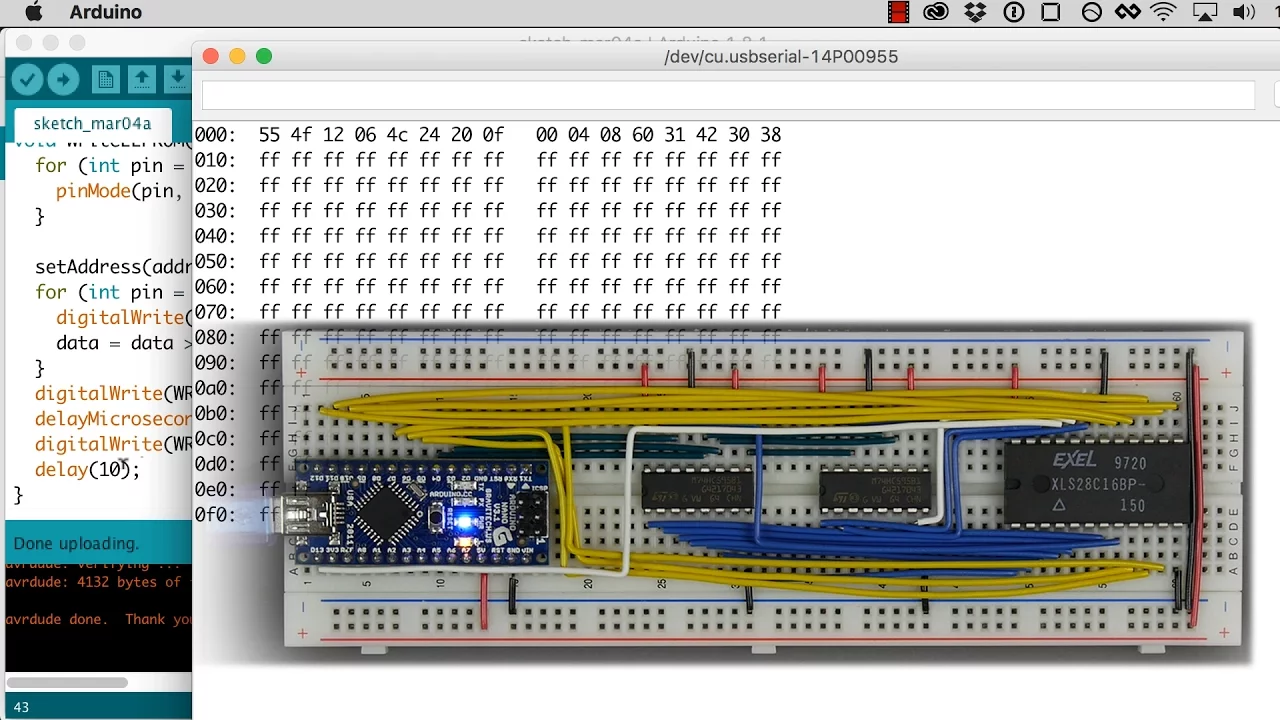Open the AirPlay display menu
The height and width of the screenshot is (720, 1280).
tap(1205, 12)
